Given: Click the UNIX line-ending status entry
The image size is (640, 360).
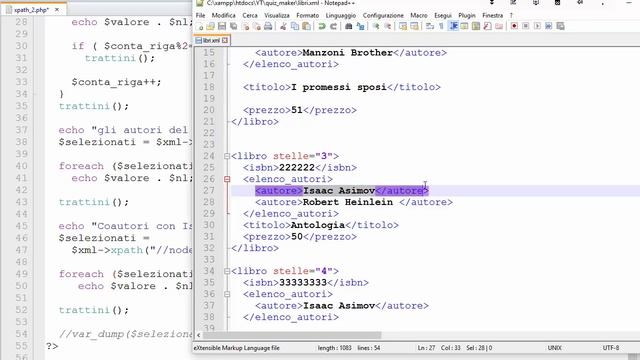Looking at the screenshot, I should click(x=554, y=348).
